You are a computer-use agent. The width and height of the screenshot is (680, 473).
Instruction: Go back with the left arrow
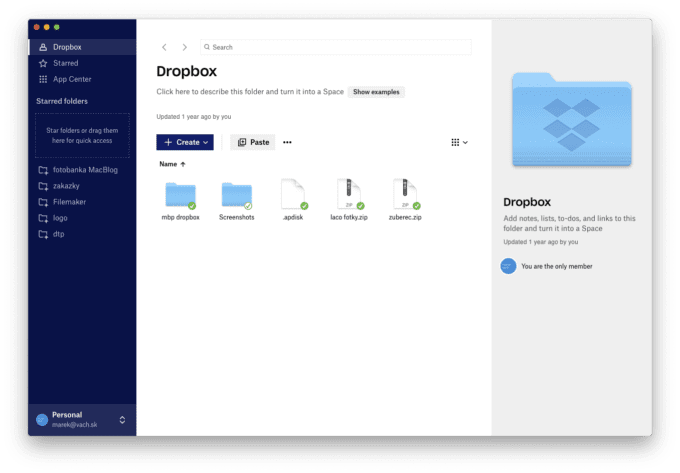click(165, 47)
